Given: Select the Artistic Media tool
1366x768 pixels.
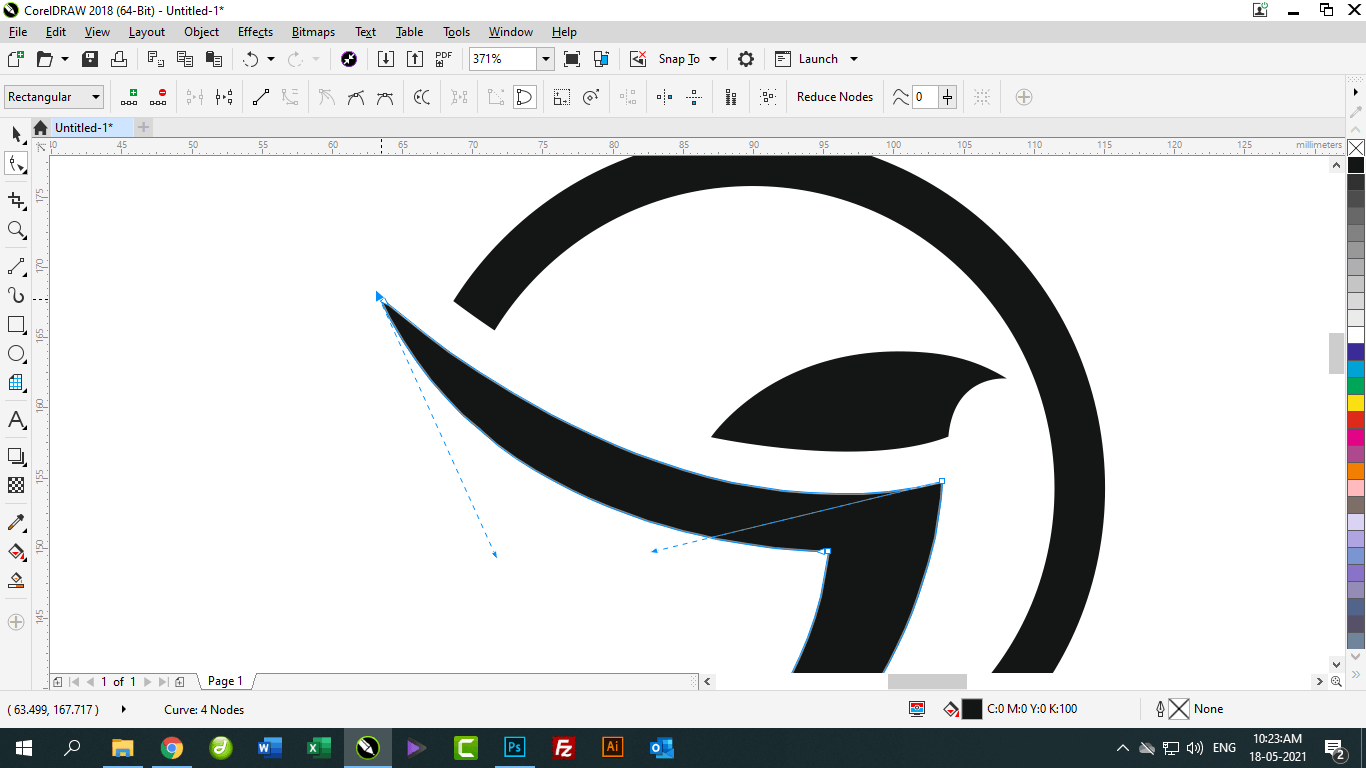Looking at the screenshot, I should point(16,296).
